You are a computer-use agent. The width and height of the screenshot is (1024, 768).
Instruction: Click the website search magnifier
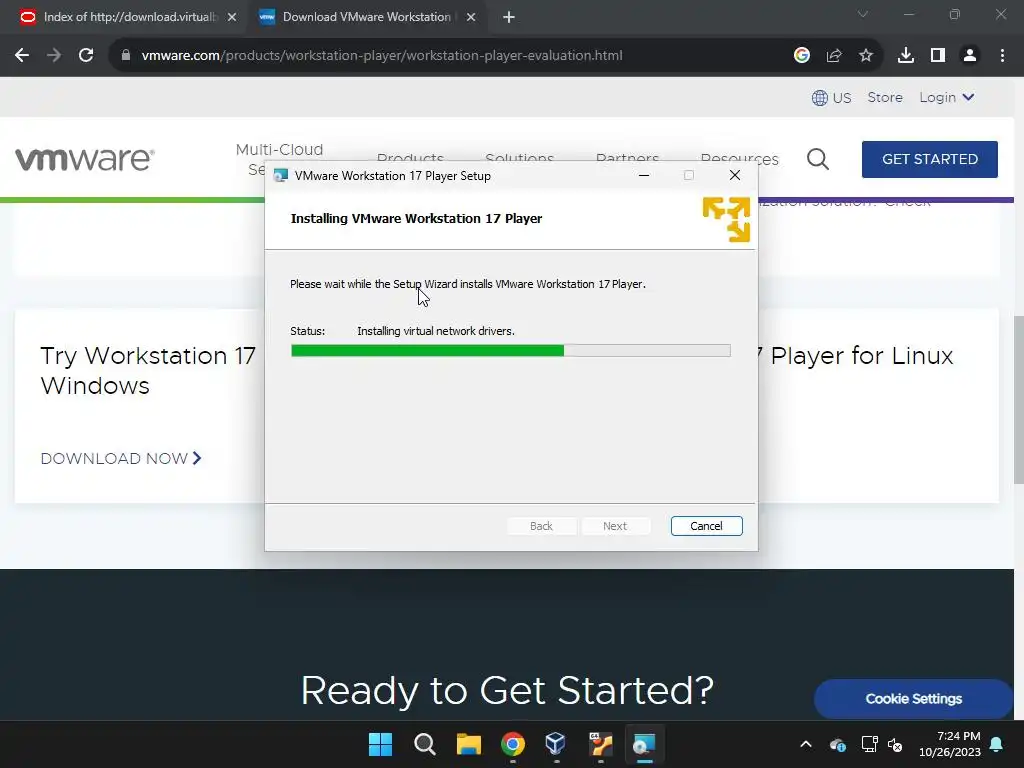[818, 159]
